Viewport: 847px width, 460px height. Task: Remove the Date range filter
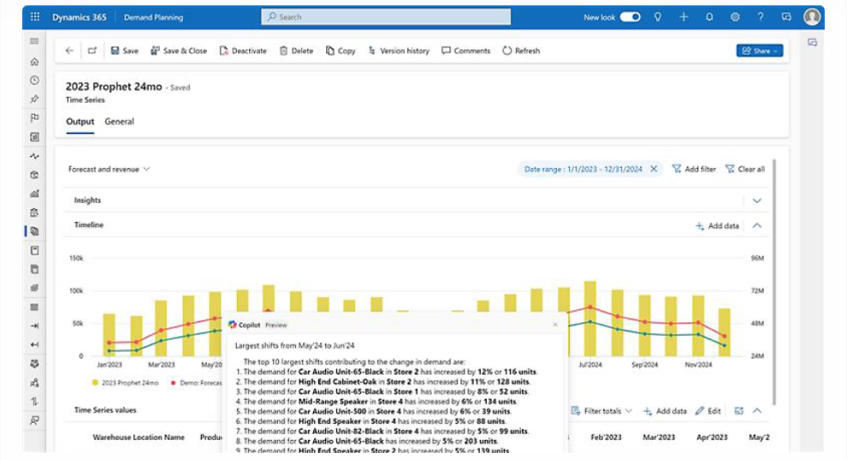(654, 169)
